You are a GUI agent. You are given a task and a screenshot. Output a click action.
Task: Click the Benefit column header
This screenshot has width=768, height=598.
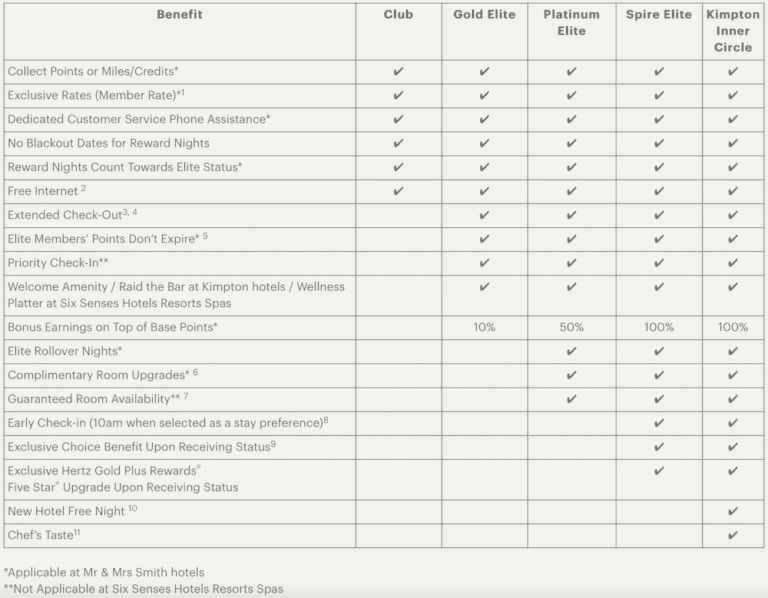[x=179, y=15]
